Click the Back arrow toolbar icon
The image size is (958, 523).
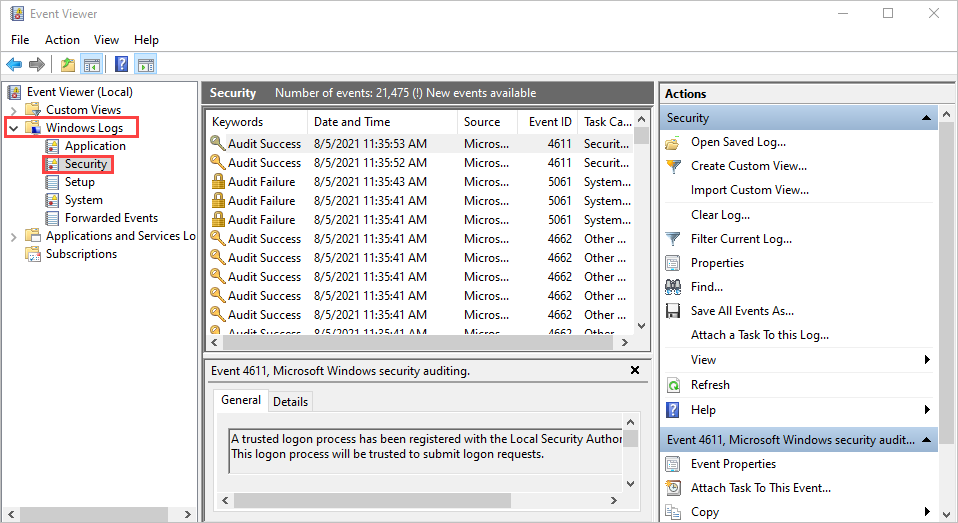pos(14,64)
